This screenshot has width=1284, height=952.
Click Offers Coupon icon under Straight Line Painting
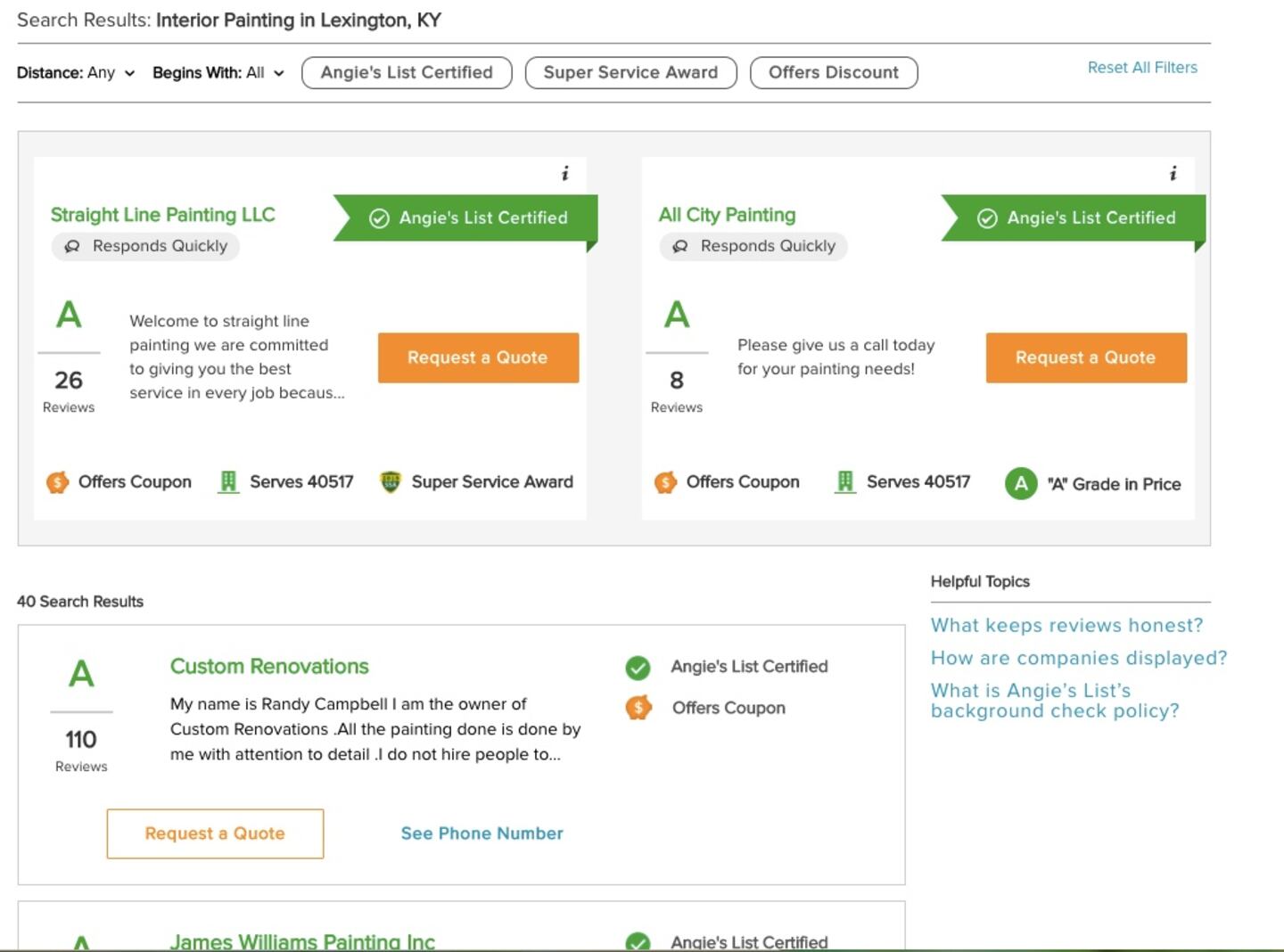58,482
